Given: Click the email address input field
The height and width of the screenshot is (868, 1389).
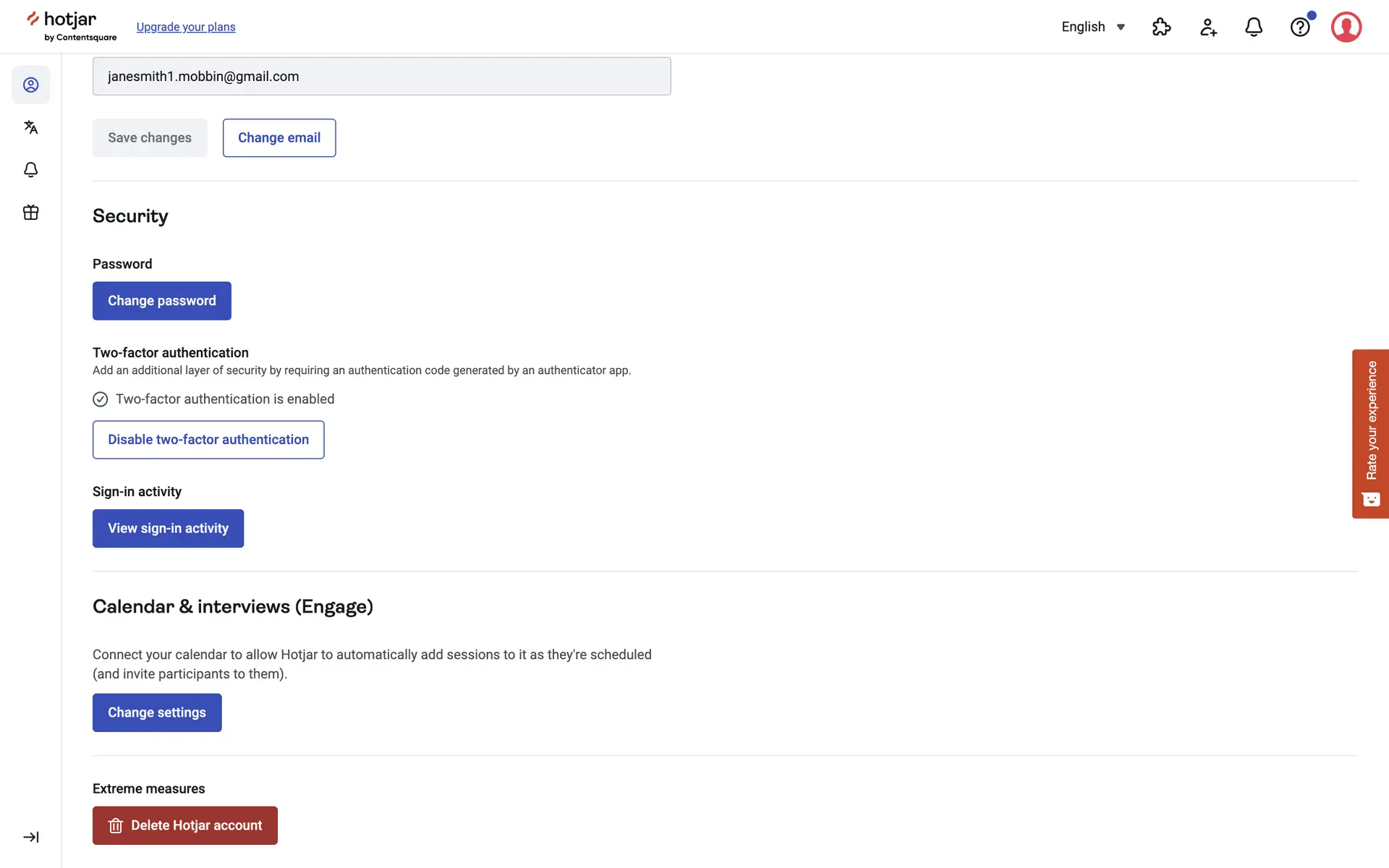Looking at the screenshot, I should tap(381, 76).
